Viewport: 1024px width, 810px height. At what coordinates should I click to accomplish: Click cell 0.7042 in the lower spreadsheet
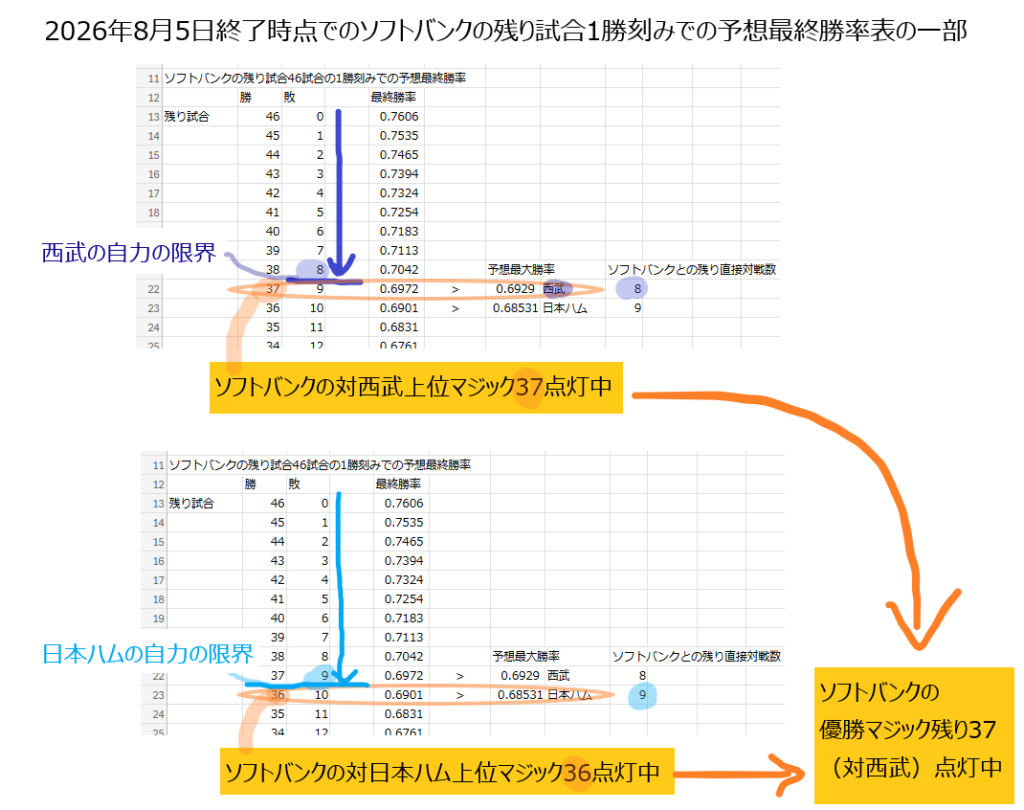pos(403,656)
